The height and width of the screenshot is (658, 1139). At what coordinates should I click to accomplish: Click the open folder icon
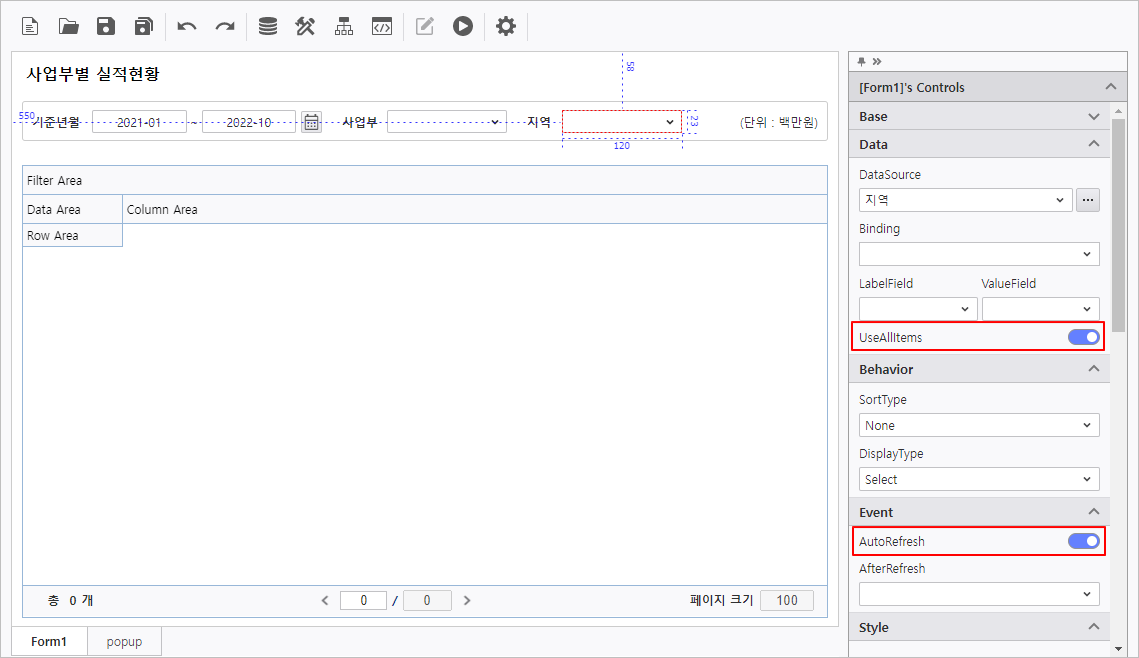tap(68, 26)
